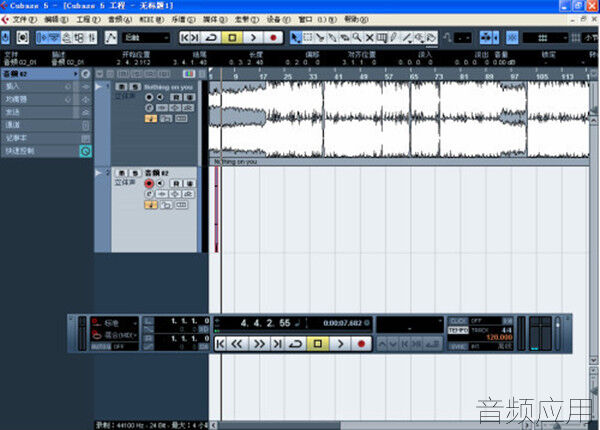Solo the 音频 02 track
Image resolution: width=600 pixels, height=430 pixels.
coord(135,173)
